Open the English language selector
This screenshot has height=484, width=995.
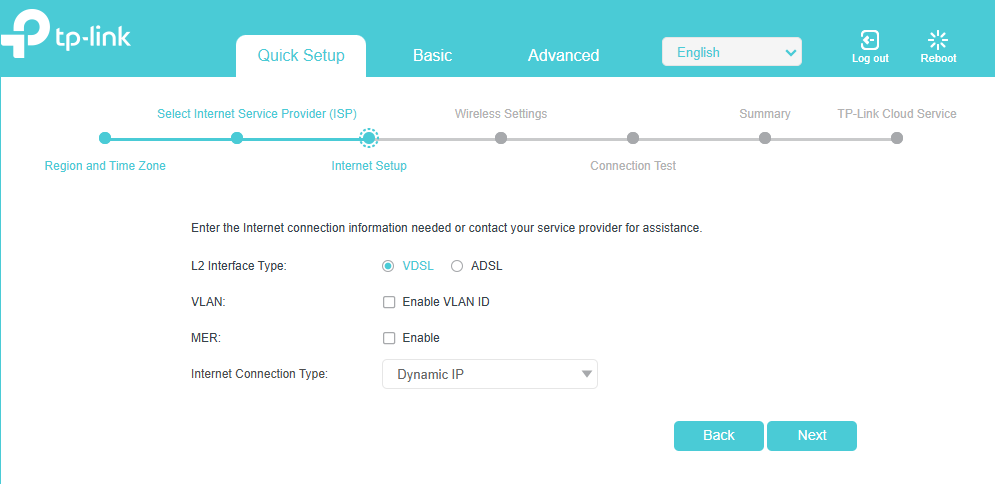coord(732,52)
